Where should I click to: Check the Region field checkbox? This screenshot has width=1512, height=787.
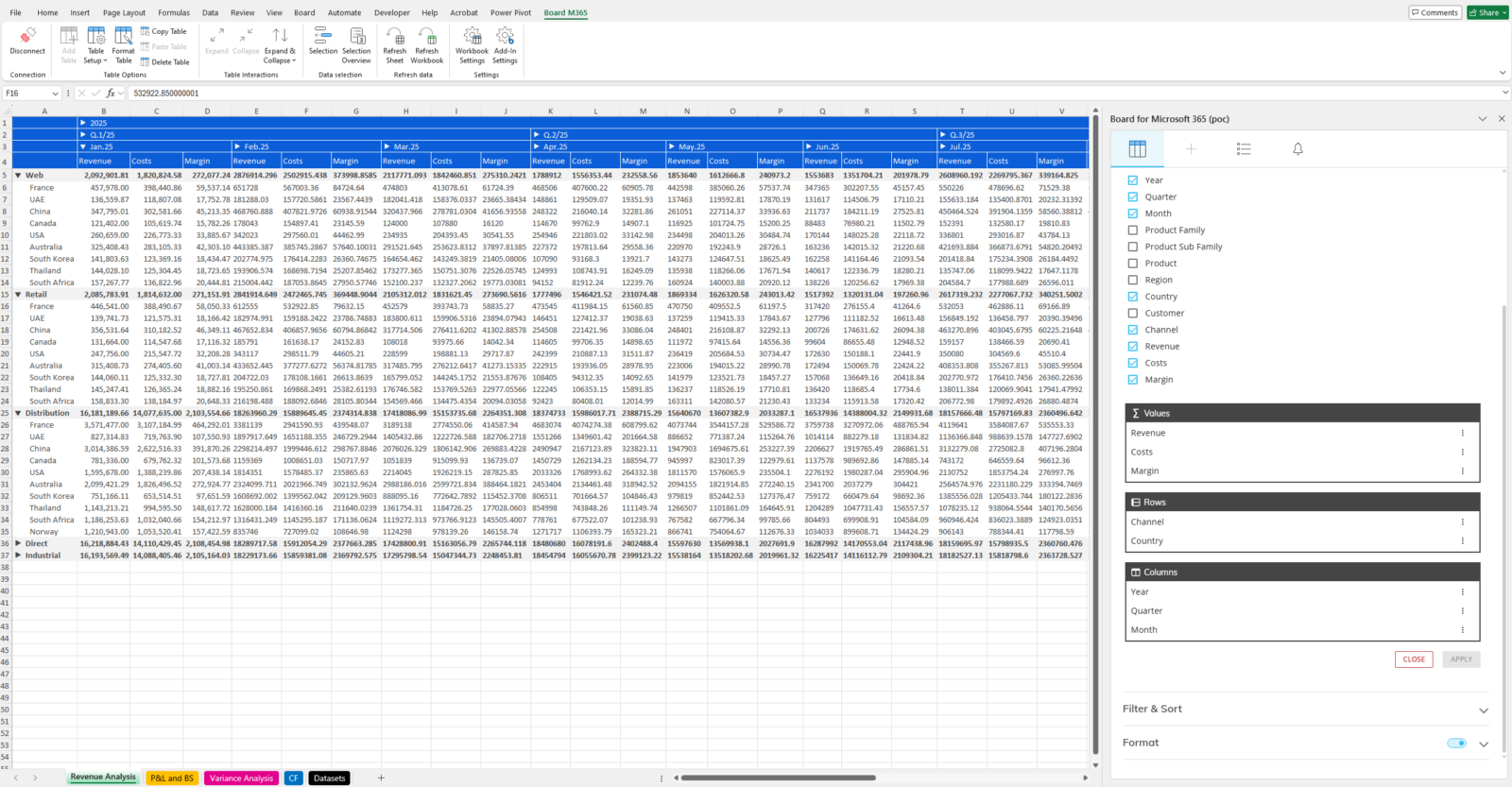(1132, 280)
